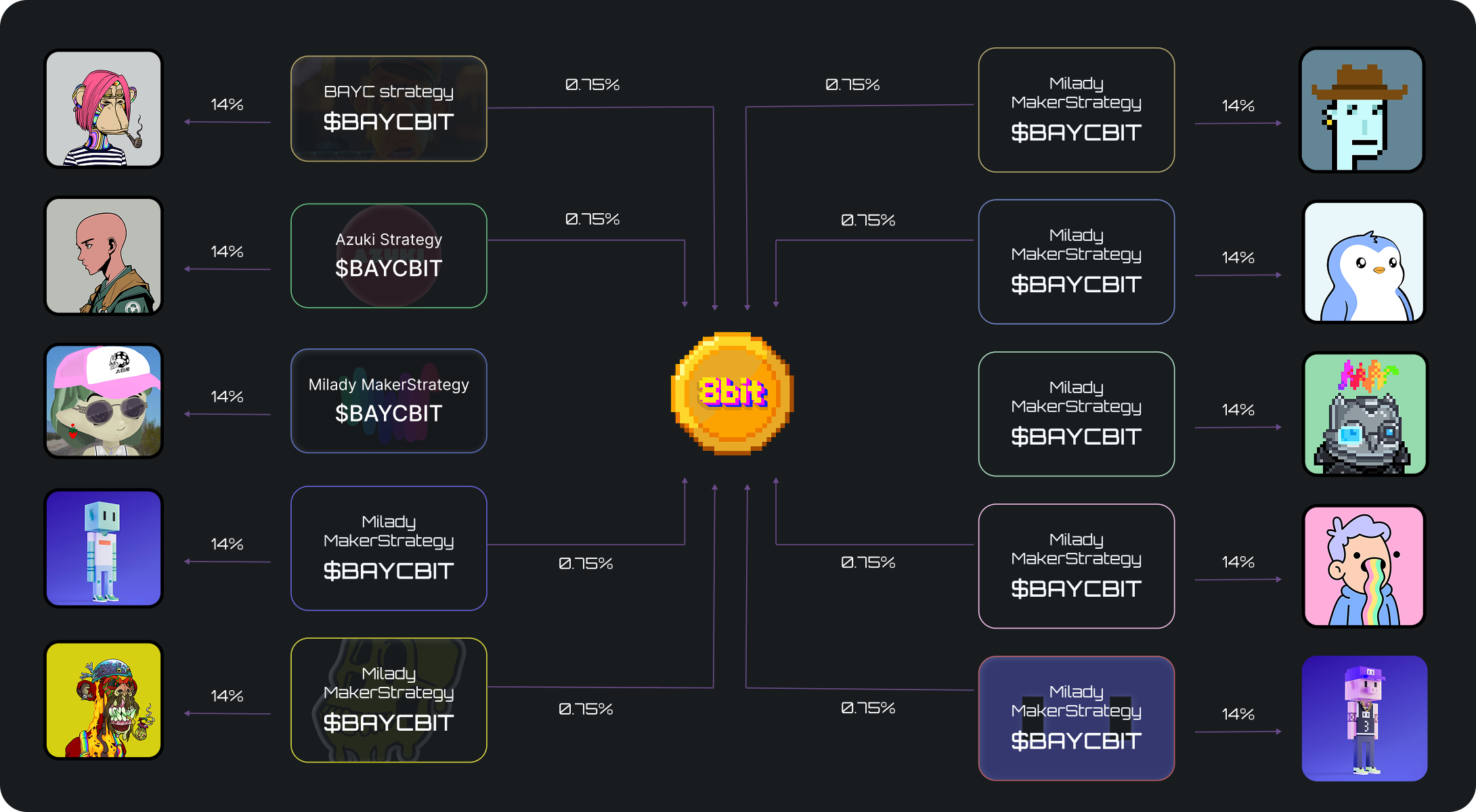The image size is (1476, 812).
Task: Click the 0.75% label near BAYC strategy
Action: [x=592, y=85]
